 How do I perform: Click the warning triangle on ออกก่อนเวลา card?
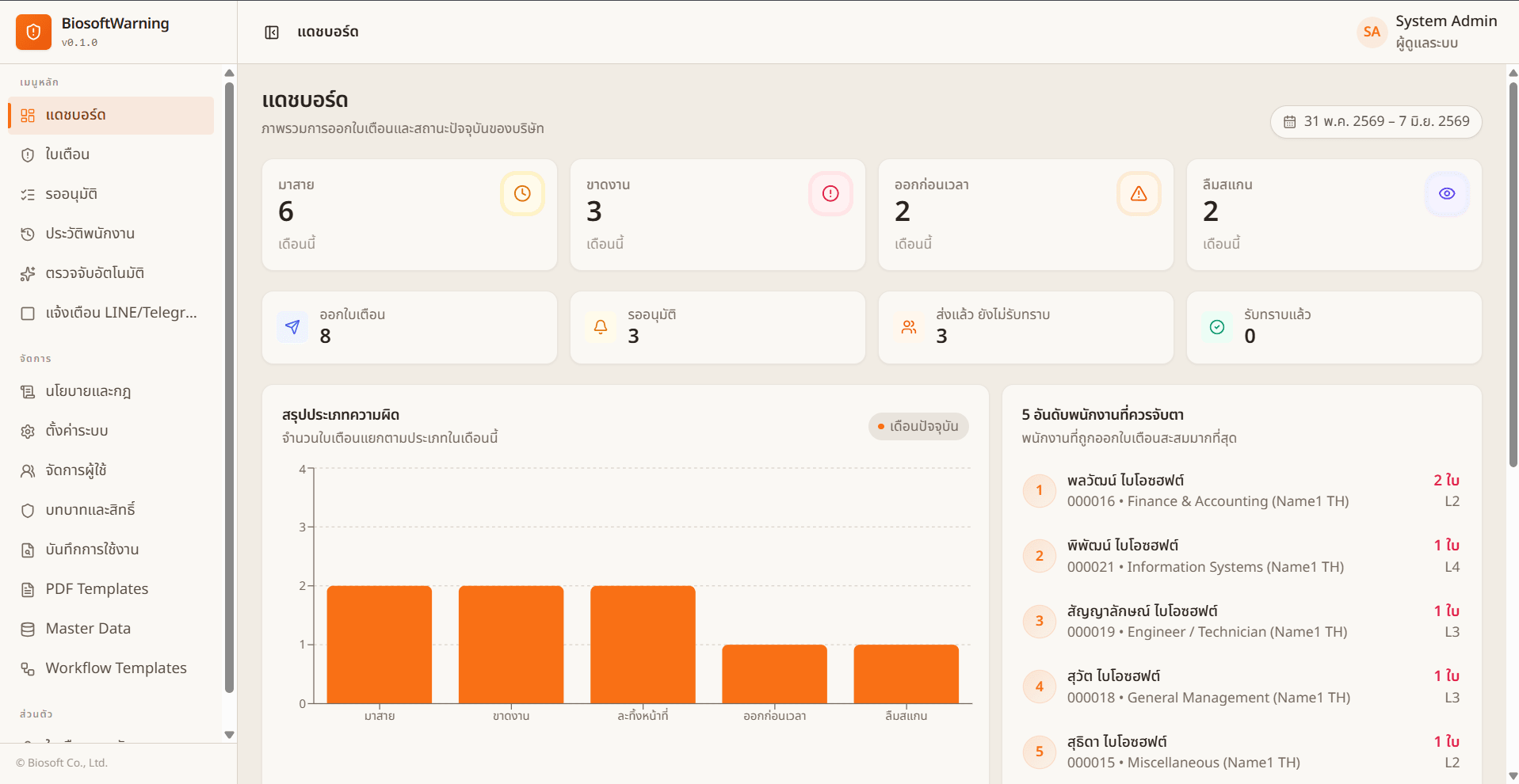tap(1139, 194)
